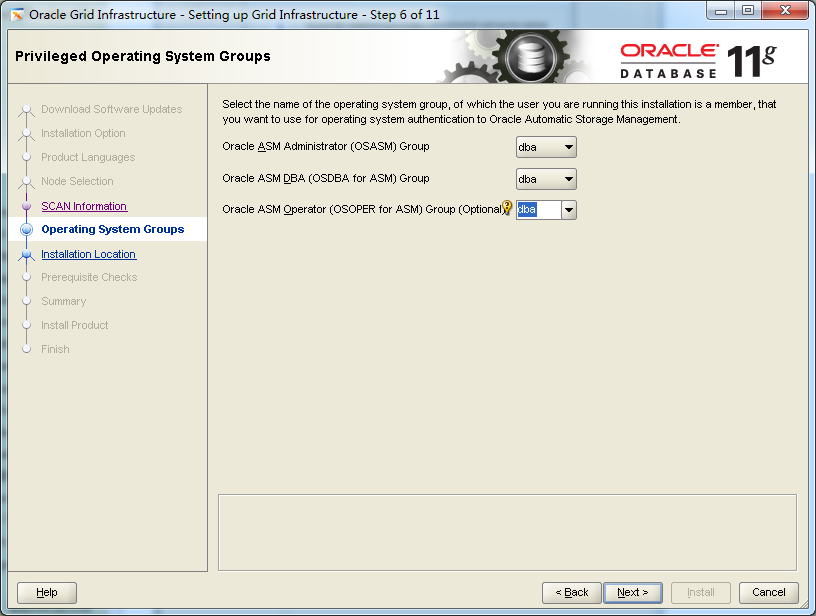Expand the OSOPER for ASM group dropdown arrow
This screenshot has width=816, height=616.
(569, 210)
